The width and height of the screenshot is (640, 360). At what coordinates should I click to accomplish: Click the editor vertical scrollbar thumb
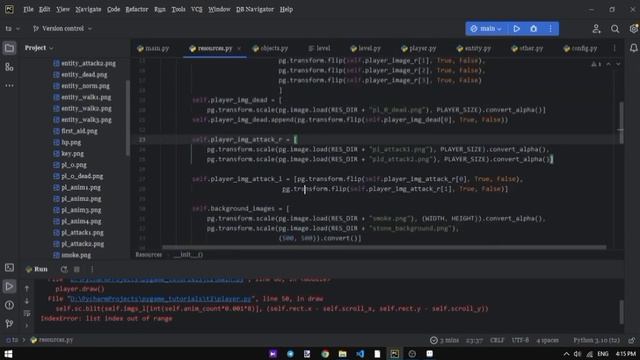(621, 122)
